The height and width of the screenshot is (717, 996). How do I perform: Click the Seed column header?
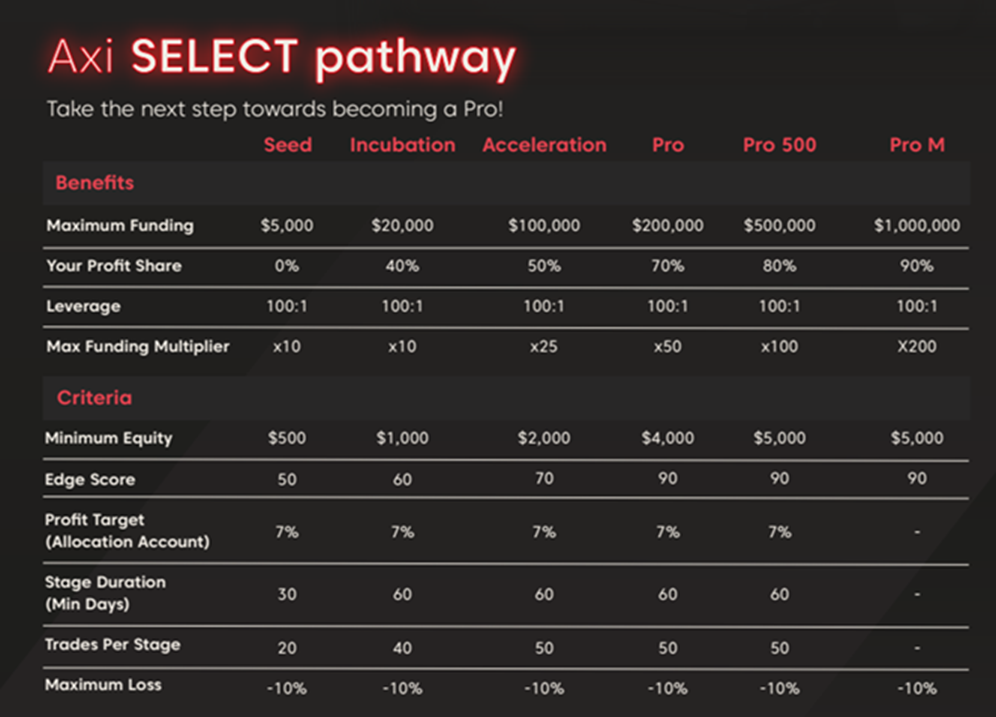coord(287,145)
